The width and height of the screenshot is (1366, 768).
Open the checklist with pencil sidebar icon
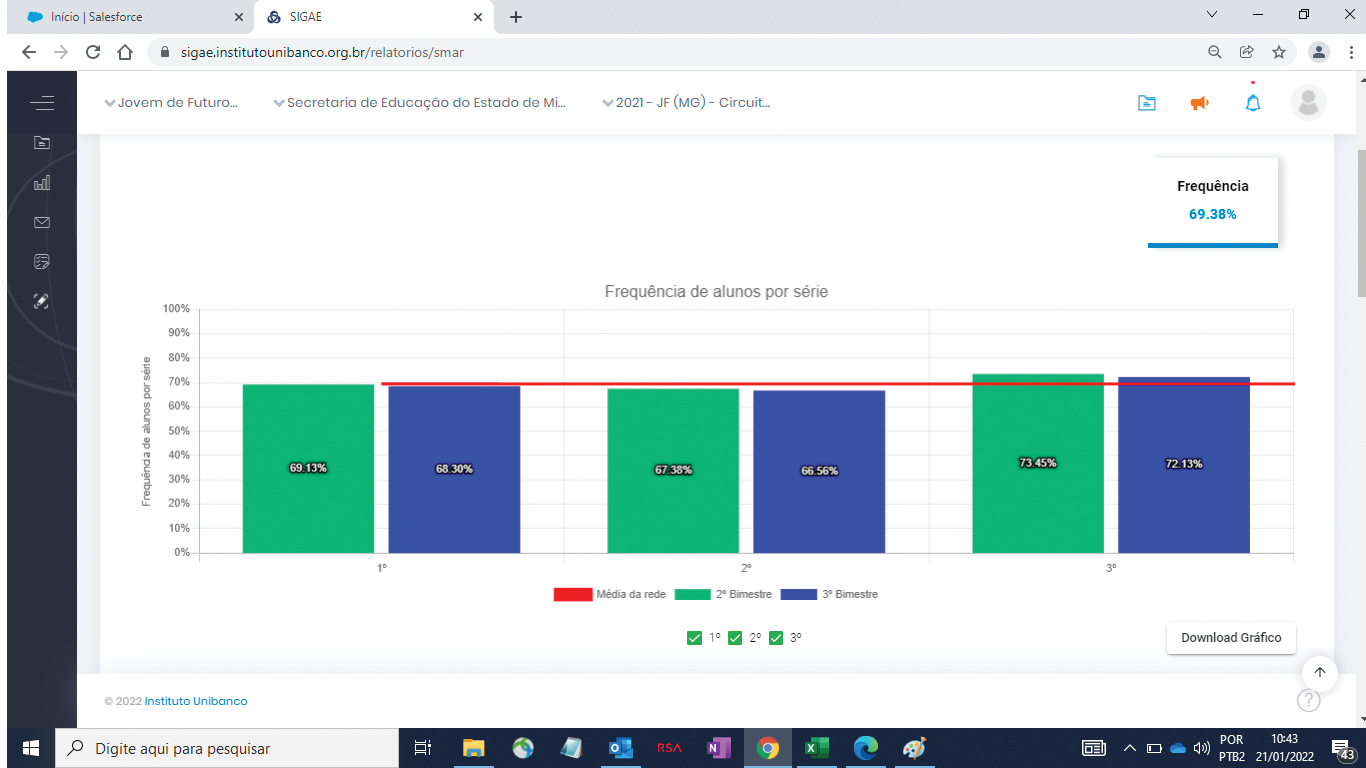click(42, 262)
